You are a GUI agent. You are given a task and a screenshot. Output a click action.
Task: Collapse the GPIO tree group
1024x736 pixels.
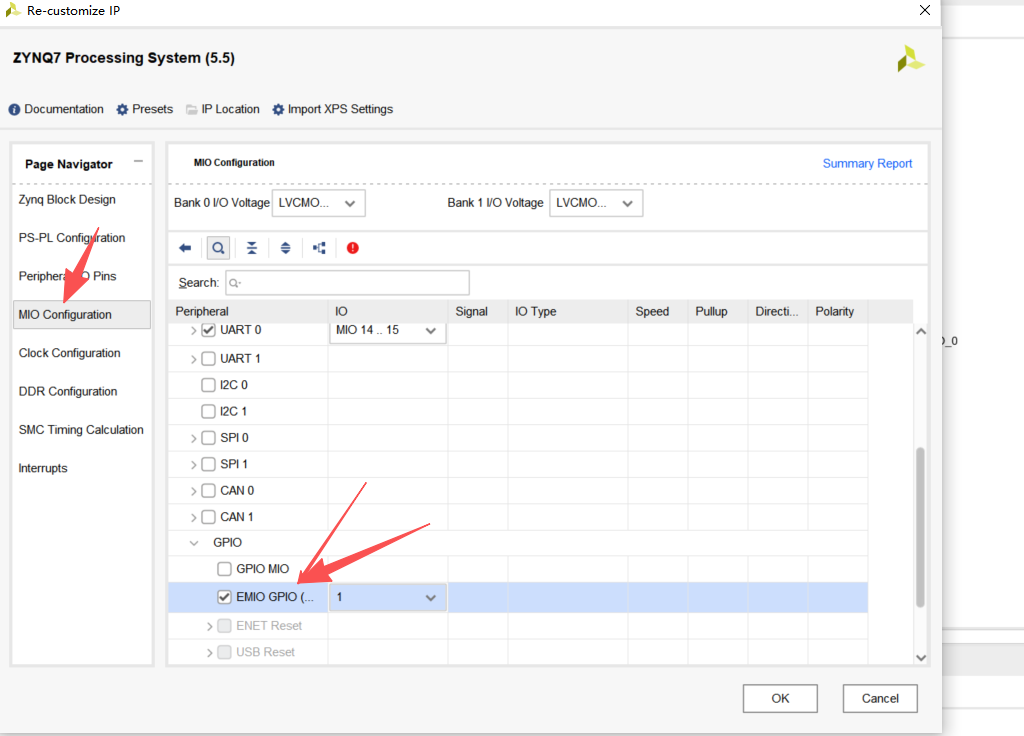[194, 543]
